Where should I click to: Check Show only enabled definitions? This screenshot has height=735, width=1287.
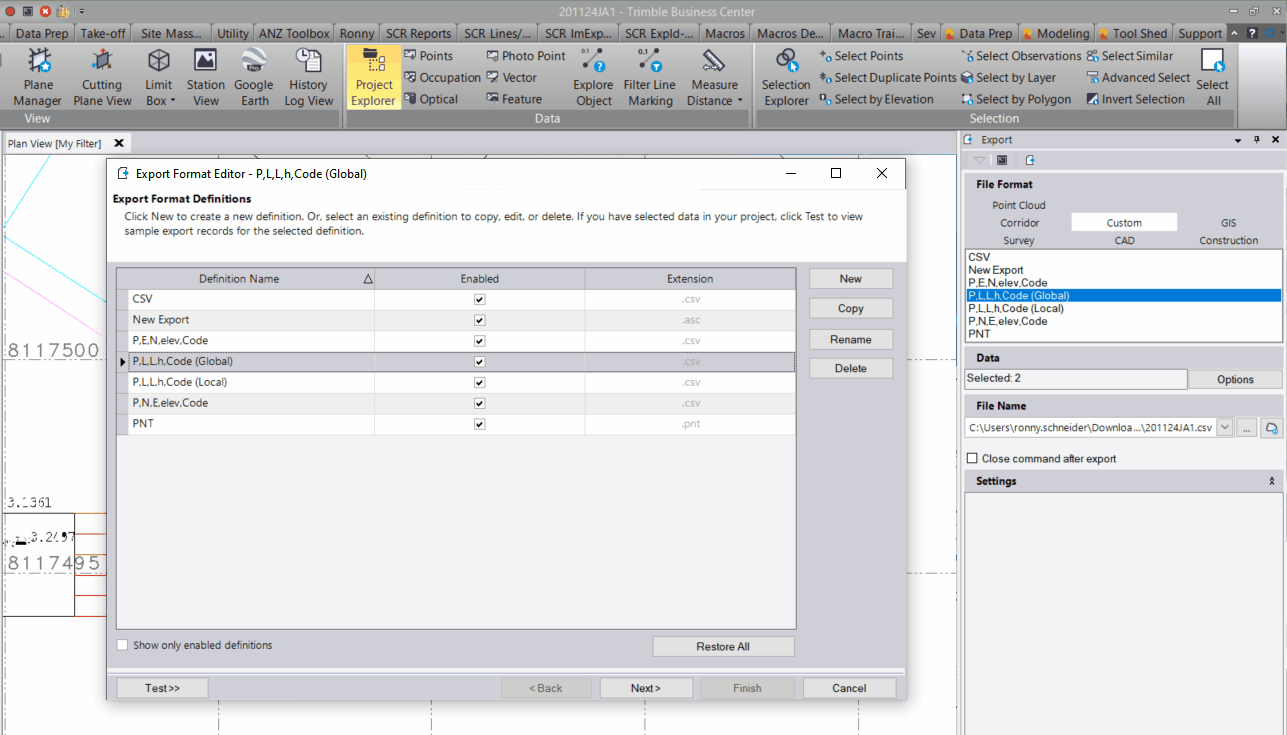122,645
